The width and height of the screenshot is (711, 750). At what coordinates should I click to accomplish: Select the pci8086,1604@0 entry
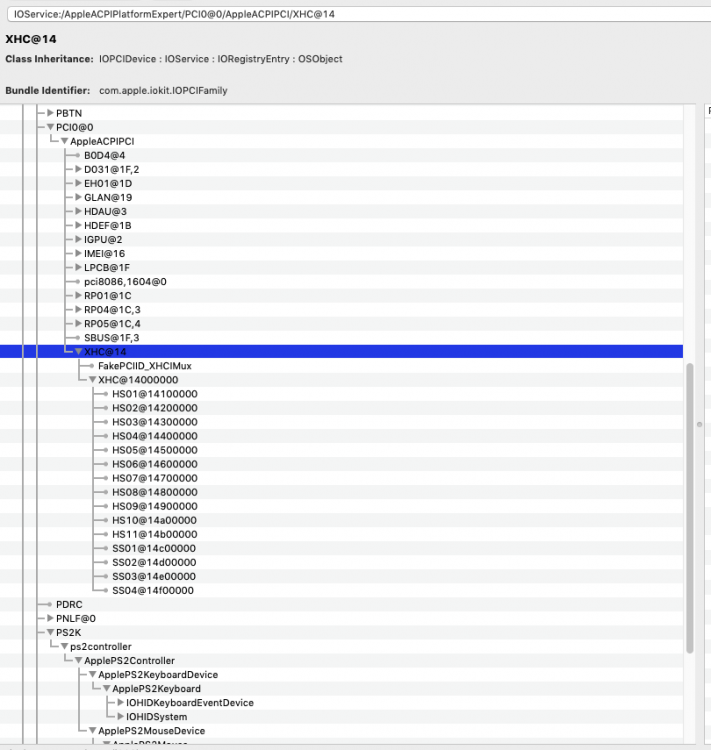pos(125,282)
